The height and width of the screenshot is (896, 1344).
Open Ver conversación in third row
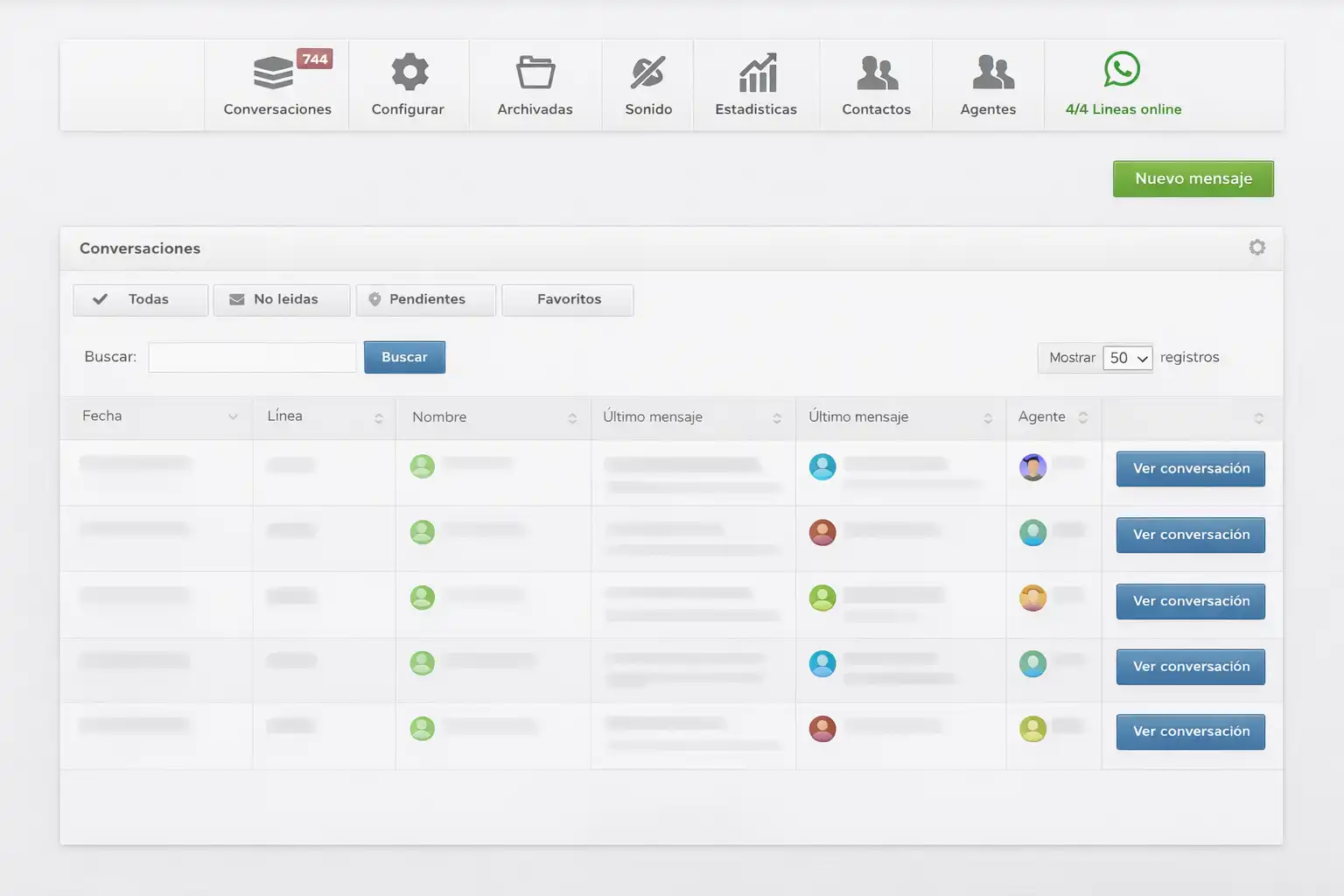tap(1191, 601)
